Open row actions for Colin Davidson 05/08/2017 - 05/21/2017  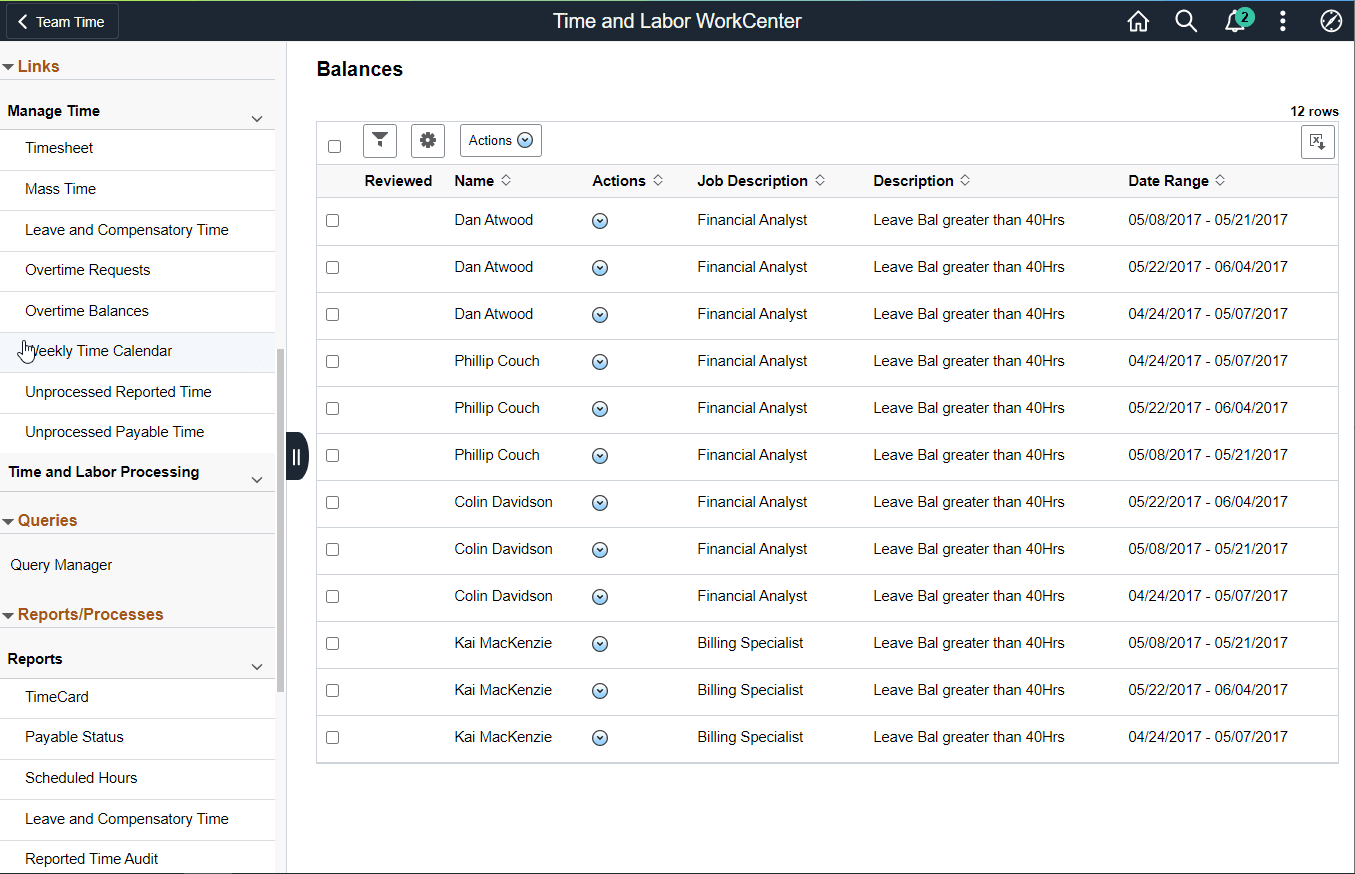600,550
